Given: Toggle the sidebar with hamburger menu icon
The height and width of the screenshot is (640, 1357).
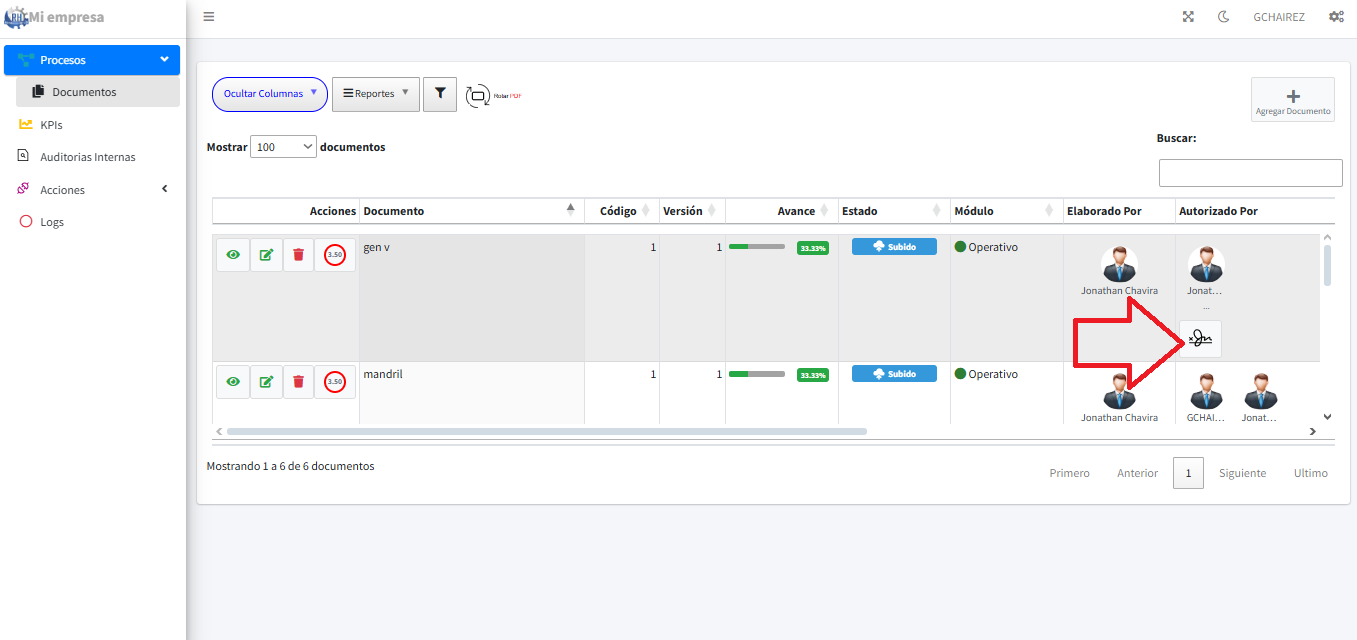Looking at the screenshot, I should [x=208, y=17].
